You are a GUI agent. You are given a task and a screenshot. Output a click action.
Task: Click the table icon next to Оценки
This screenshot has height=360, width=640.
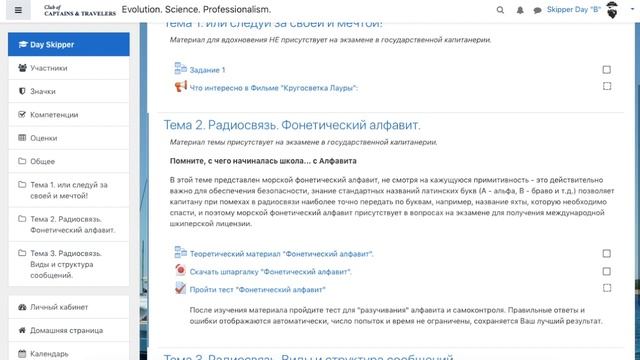[22, 138]
